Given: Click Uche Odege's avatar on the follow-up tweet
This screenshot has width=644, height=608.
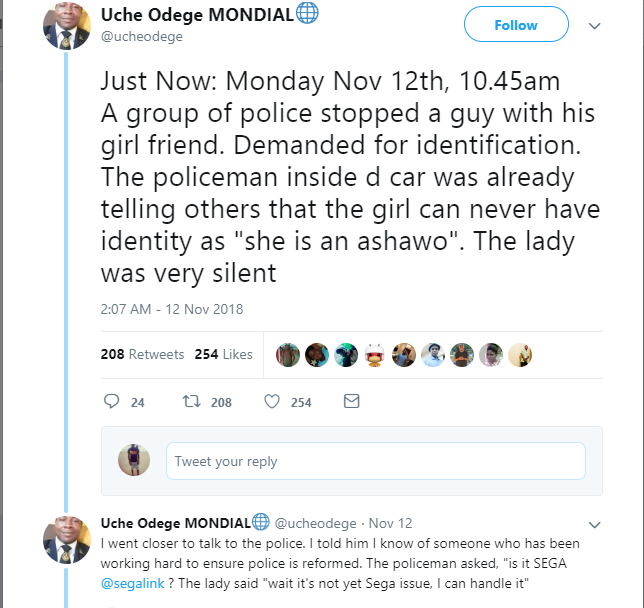Looking at the screenshot, I should [x=67, y=539].
